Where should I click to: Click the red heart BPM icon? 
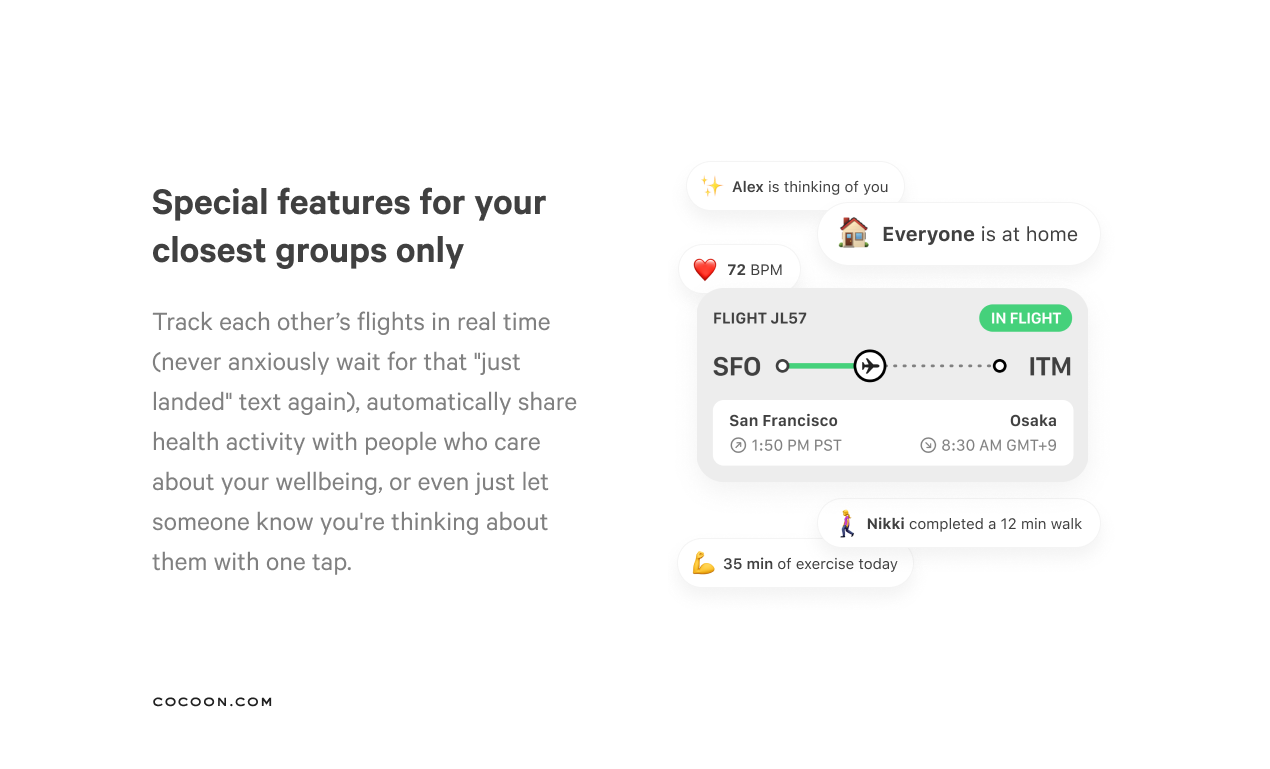(705, 270)
